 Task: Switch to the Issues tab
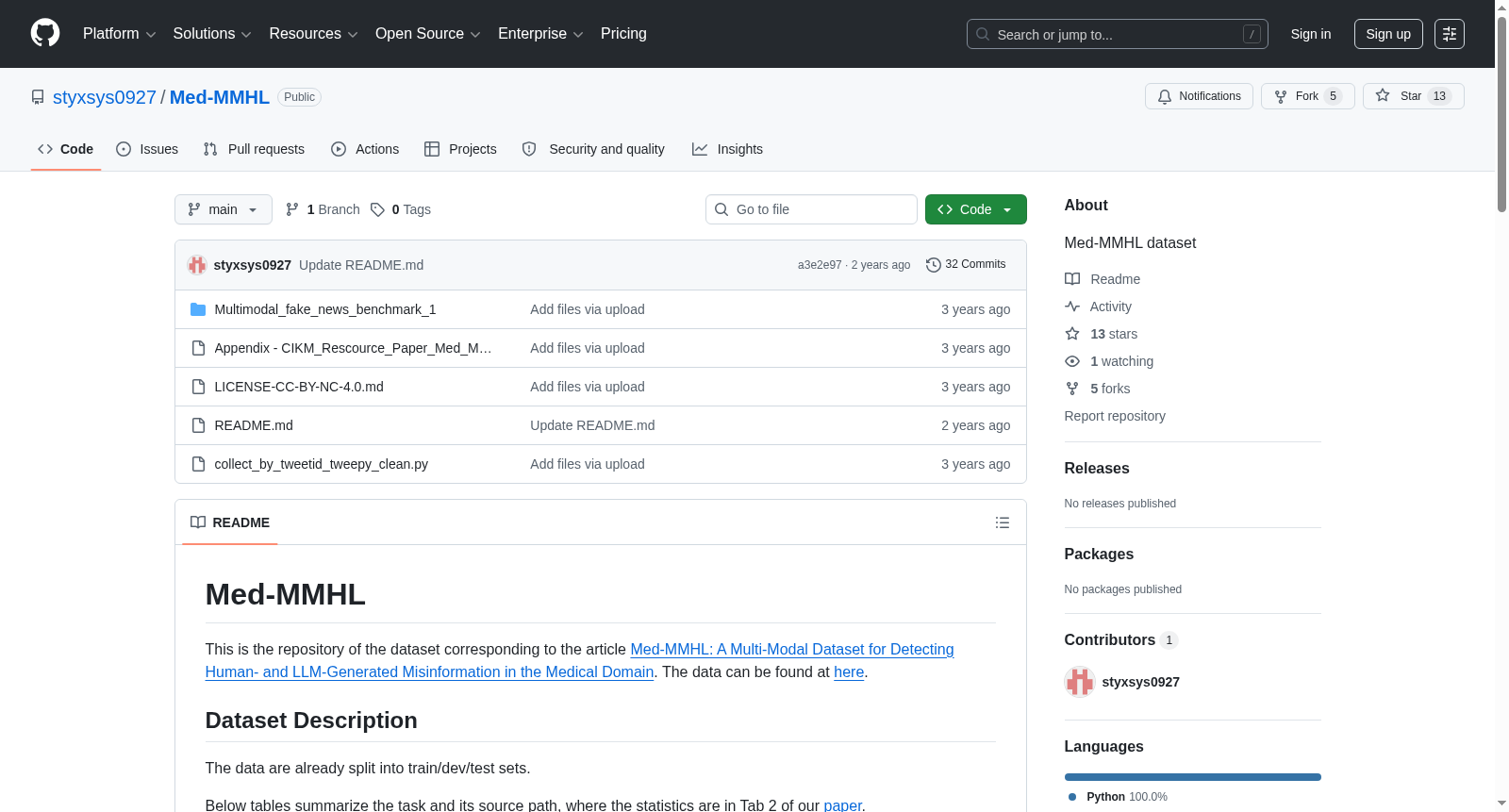pyautogui.click(x=147, y=149)
